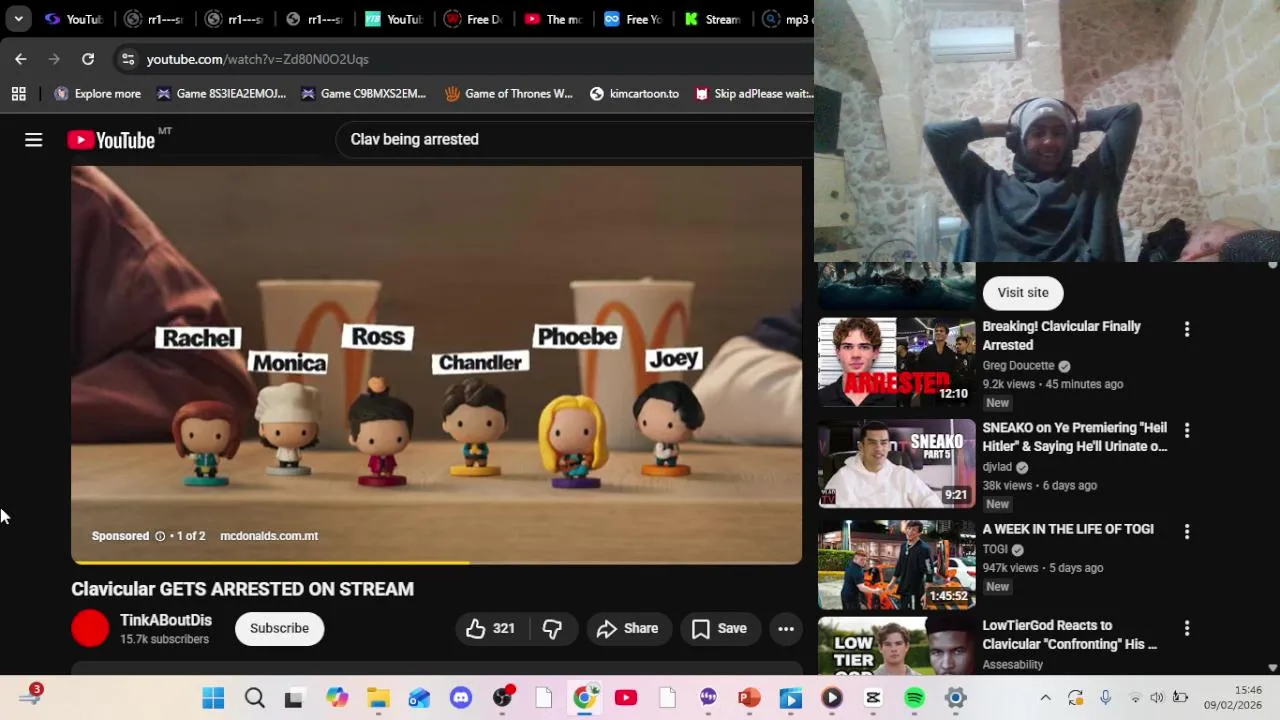Open the Chrome apps grid in bookmarks bar
Screen dimensions: 1280x720
coord(18,94)
